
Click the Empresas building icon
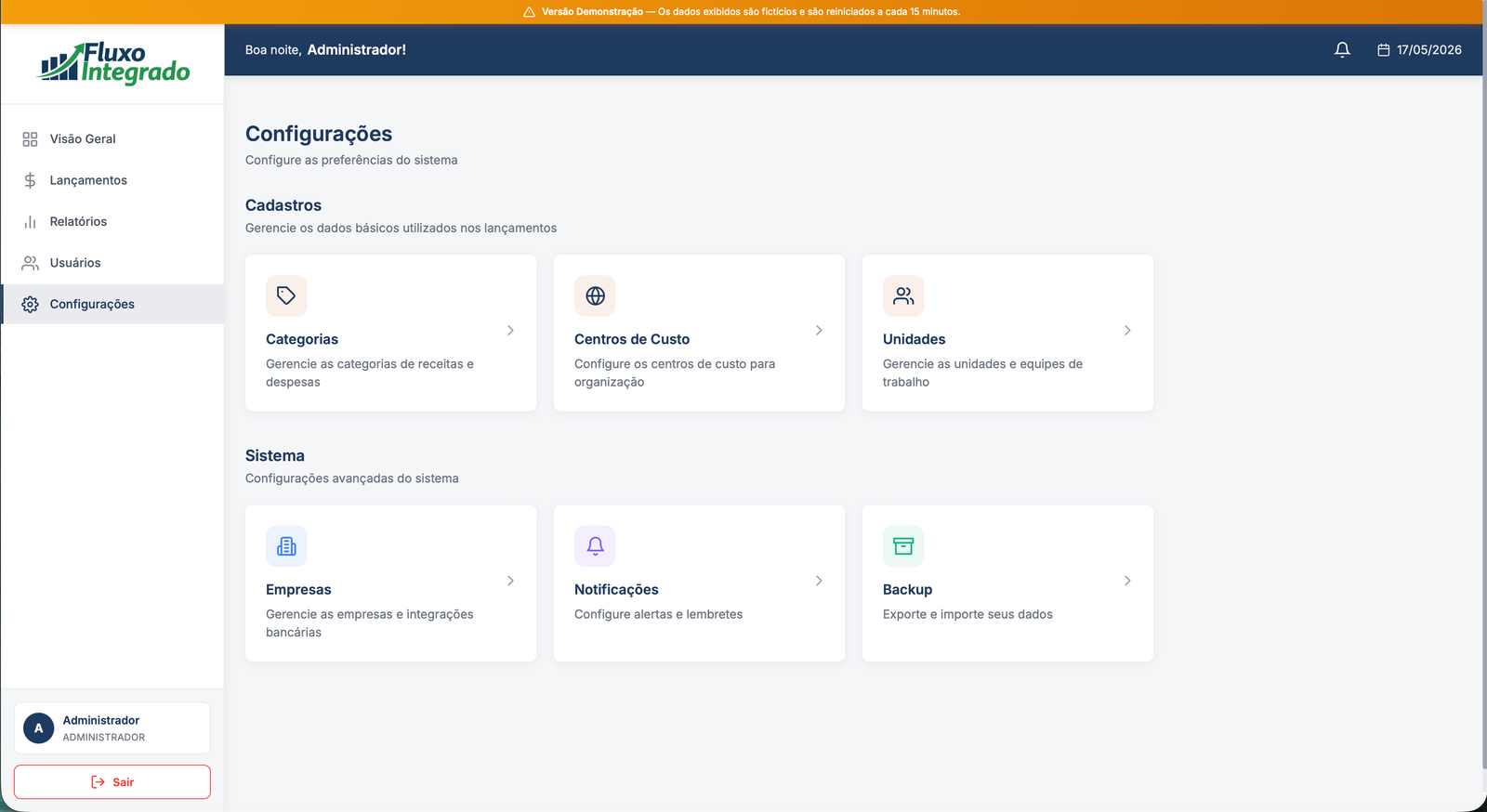click(x=286, y=546)
